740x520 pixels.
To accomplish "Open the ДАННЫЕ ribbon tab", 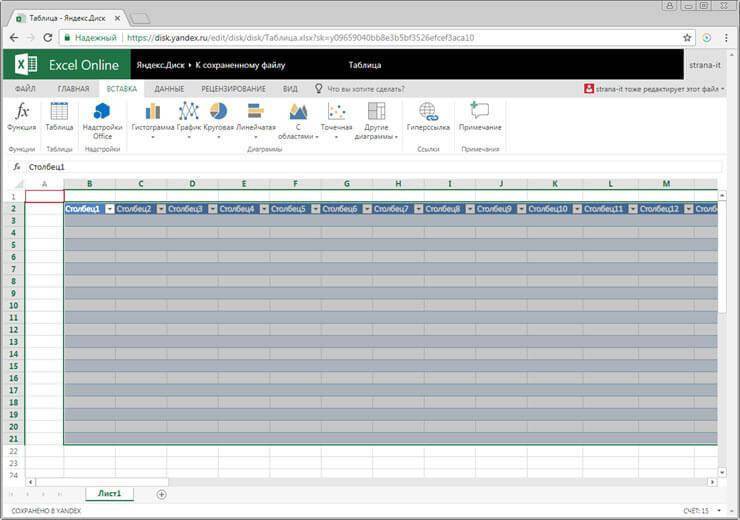I will (x=168, y=89).
